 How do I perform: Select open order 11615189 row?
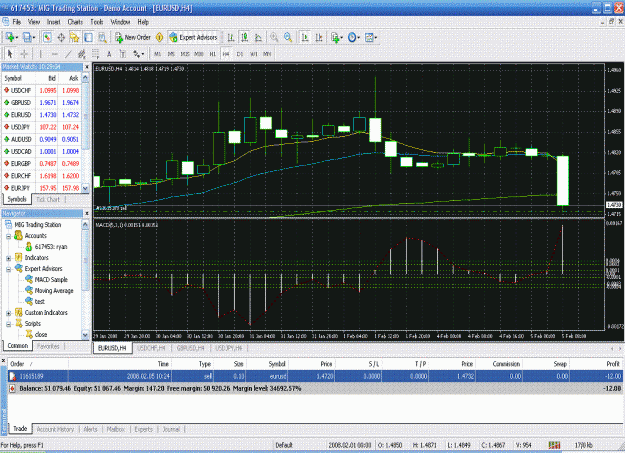tap(315, 376)
